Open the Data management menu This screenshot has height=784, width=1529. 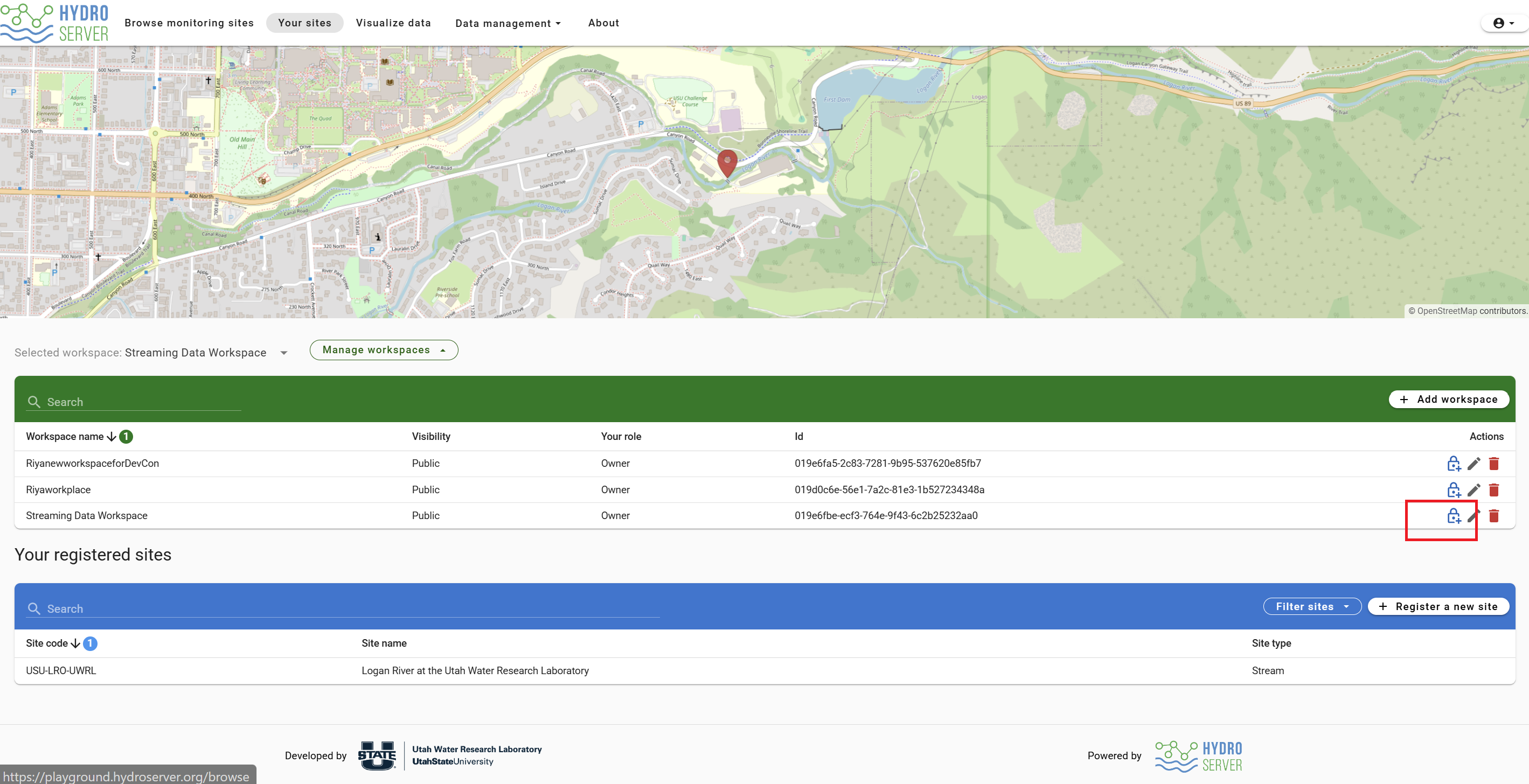point(508,23)
